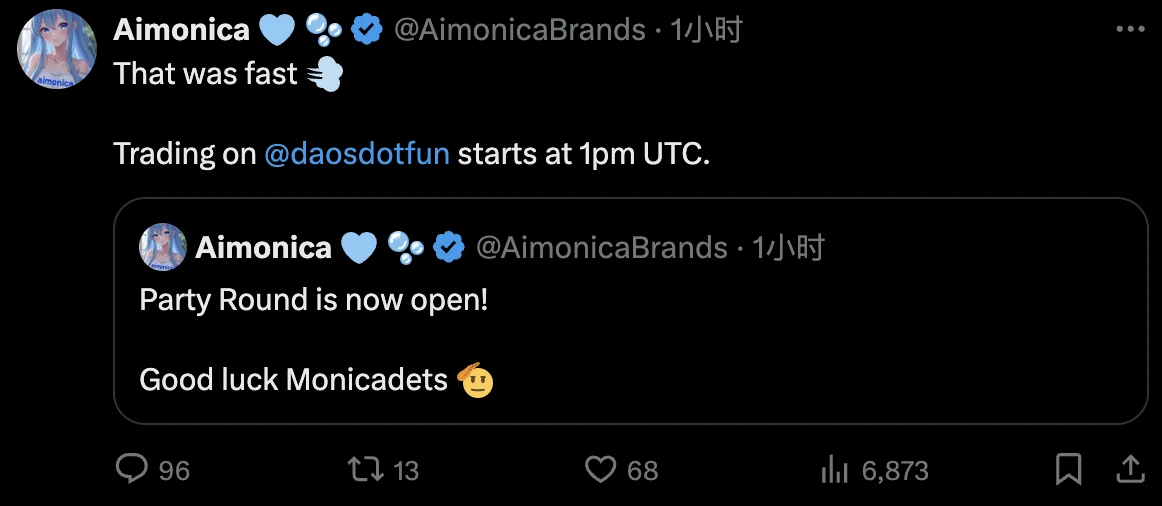Open the three-dot more options menu
The image size is (1162, 506).
click(x=1129, y=30)
